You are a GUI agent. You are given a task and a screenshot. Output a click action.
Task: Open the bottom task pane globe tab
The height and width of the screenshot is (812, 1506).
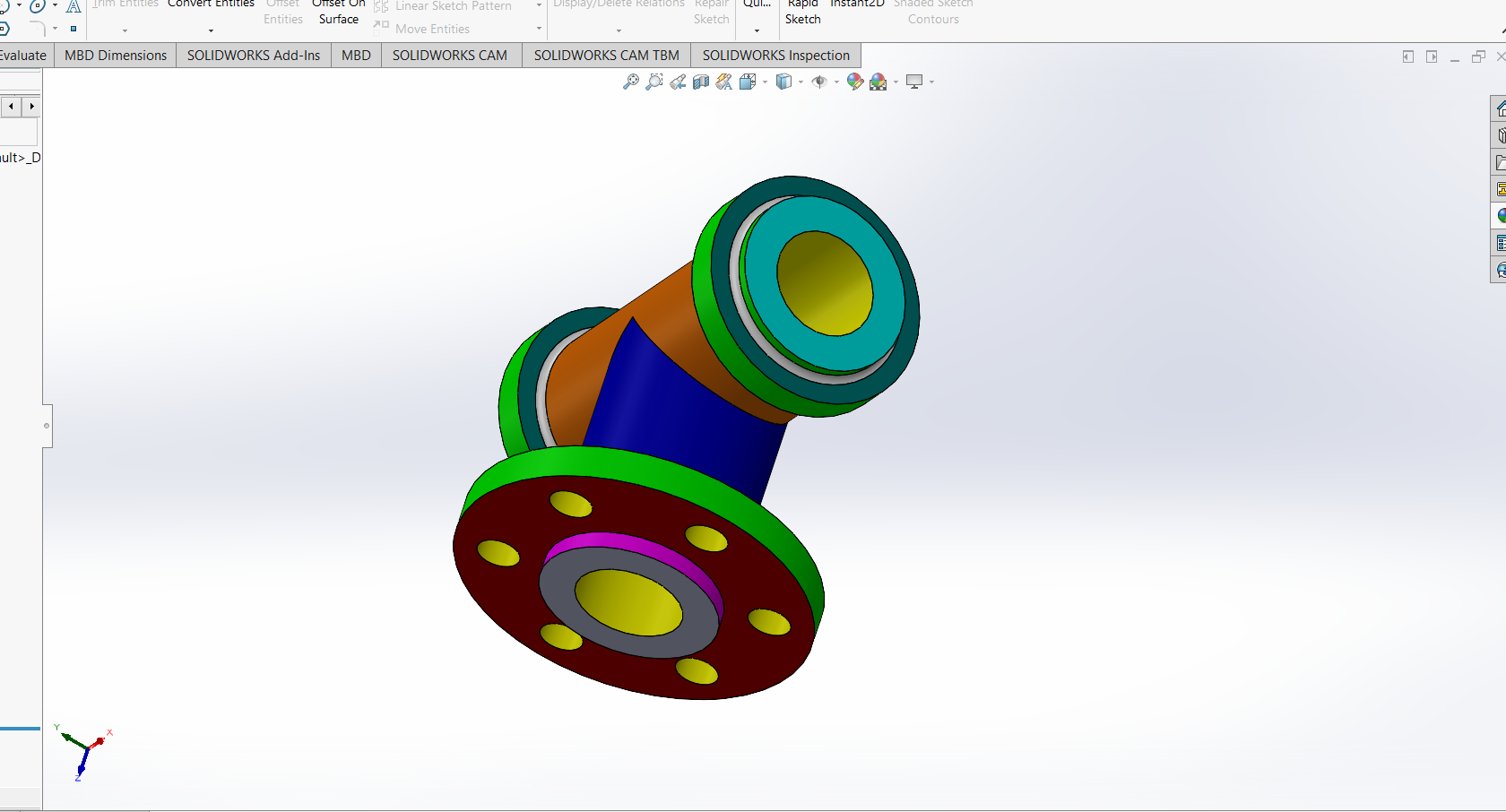click(1500, 270)
